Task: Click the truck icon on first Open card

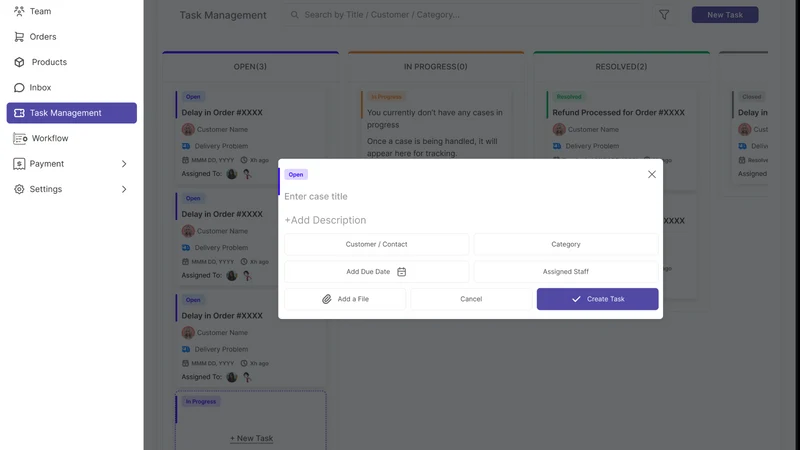Action: pyautogui.click(x=186, y=146)
